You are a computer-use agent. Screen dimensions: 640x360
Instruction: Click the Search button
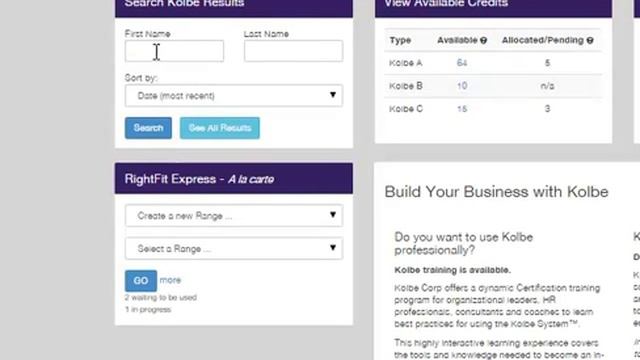pyautogui.click(x=148, y=128)
